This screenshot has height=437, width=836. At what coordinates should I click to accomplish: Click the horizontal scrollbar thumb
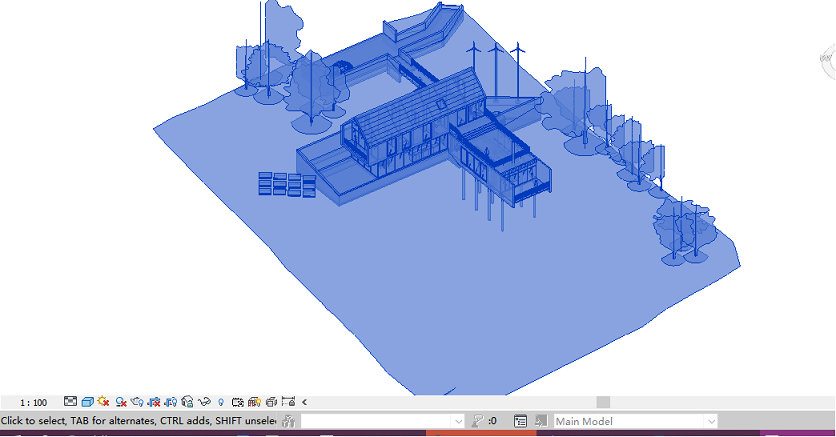pyautogui.click(x=603, y=402)
